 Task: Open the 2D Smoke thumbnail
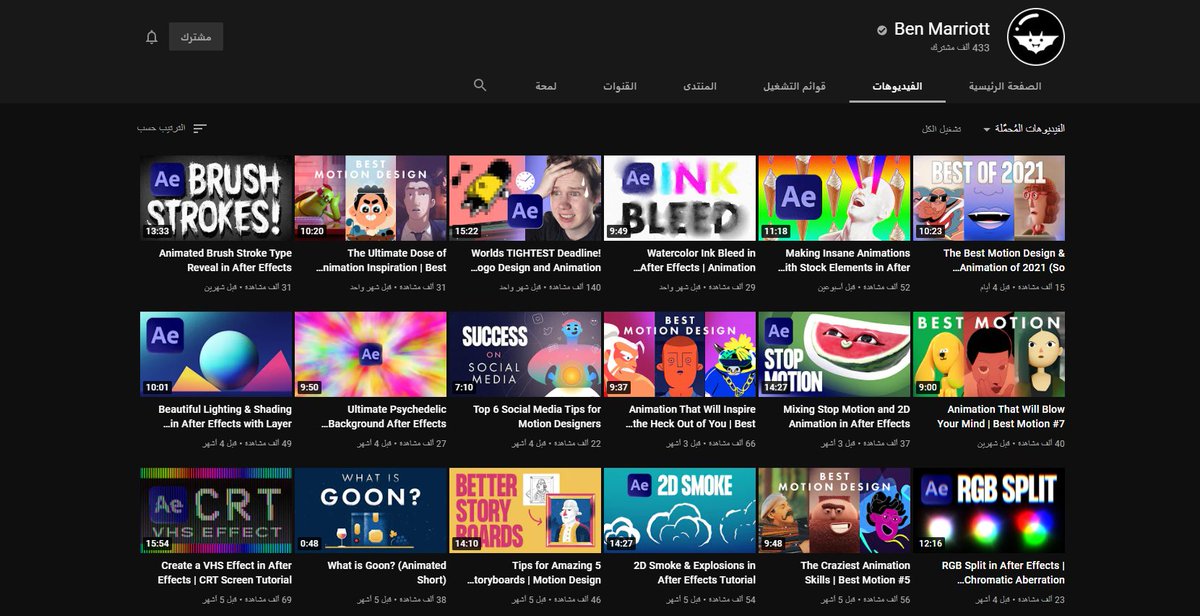tap(680, 510)
